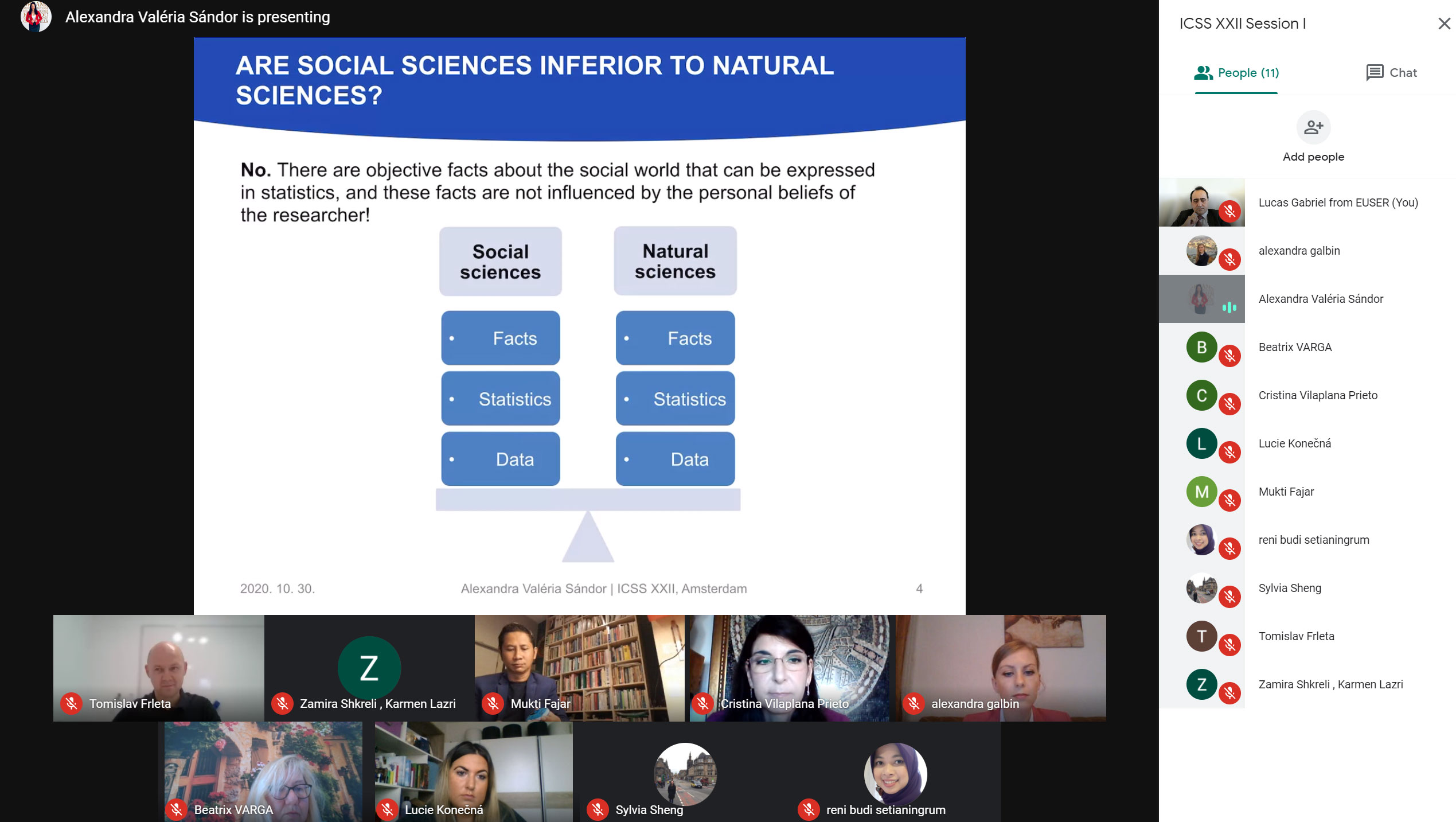1456x822 pixels.
Task: Click the Add people icon
Action: pyautogui.click(x=1313, y=127)
